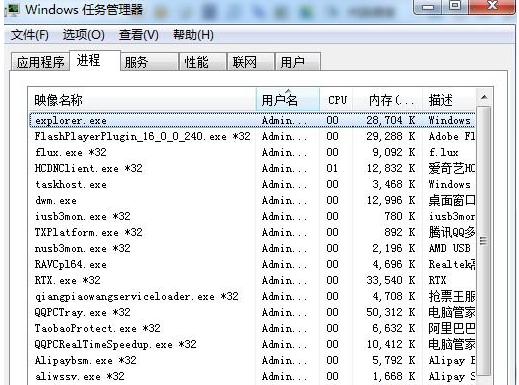Sort processes by the CPU column
The height and width of the screenshot is (385, 519).
[336, 100]
